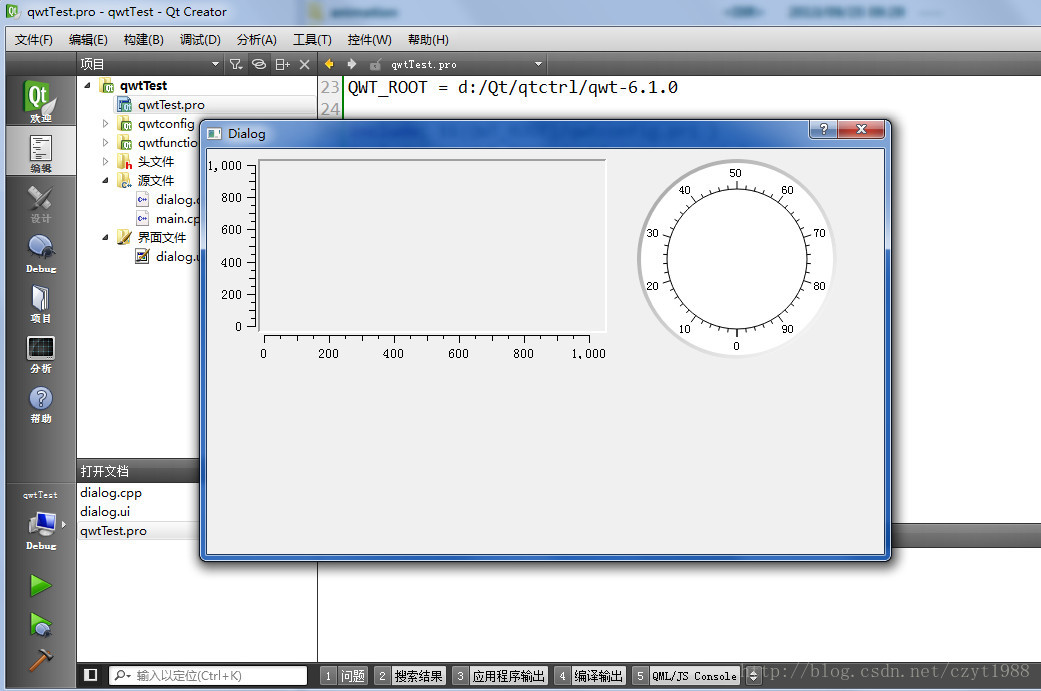Open the 工具(T) menu
Viewport: 1041px width, 691px height.
(x=312, y=40)
